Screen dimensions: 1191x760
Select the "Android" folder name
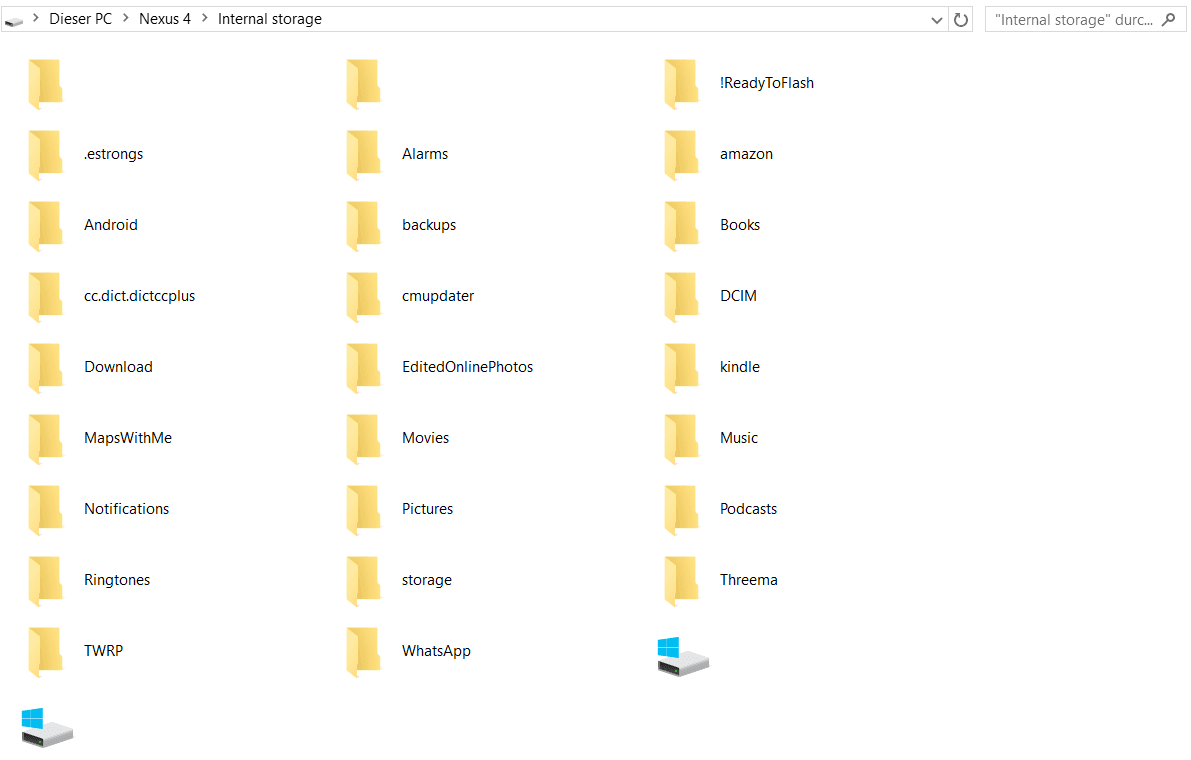click(111, 225)
